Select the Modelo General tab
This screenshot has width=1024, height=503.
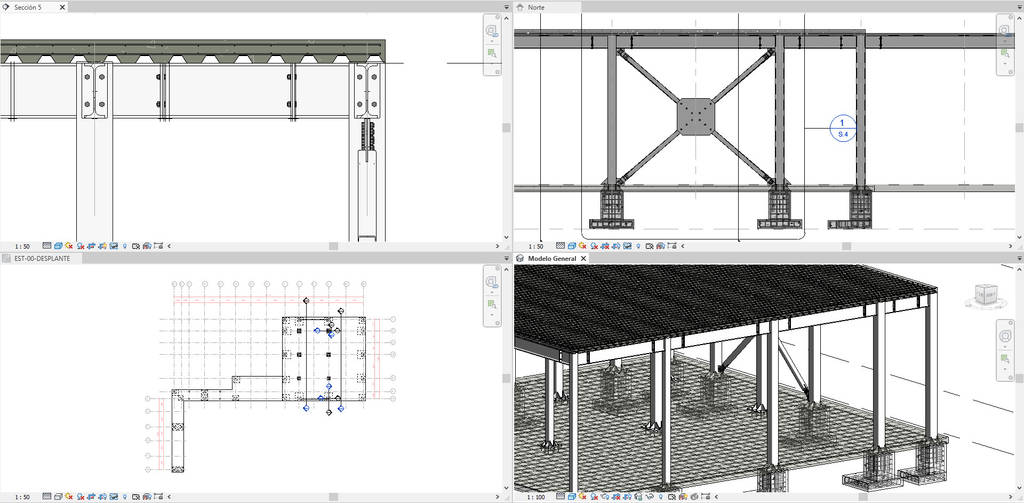pos(552,259)
